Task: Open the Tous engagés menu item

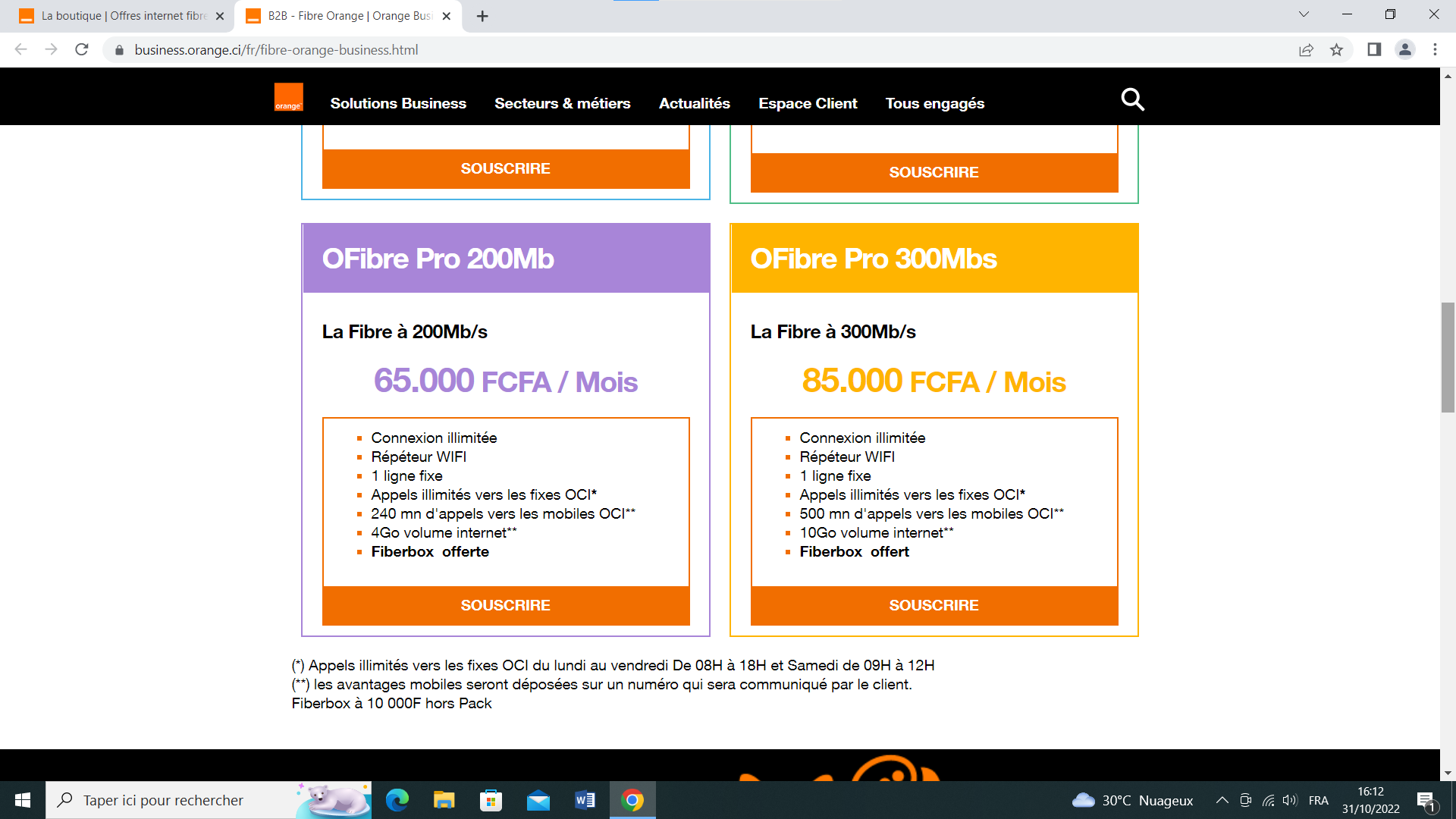Action: 935,103
